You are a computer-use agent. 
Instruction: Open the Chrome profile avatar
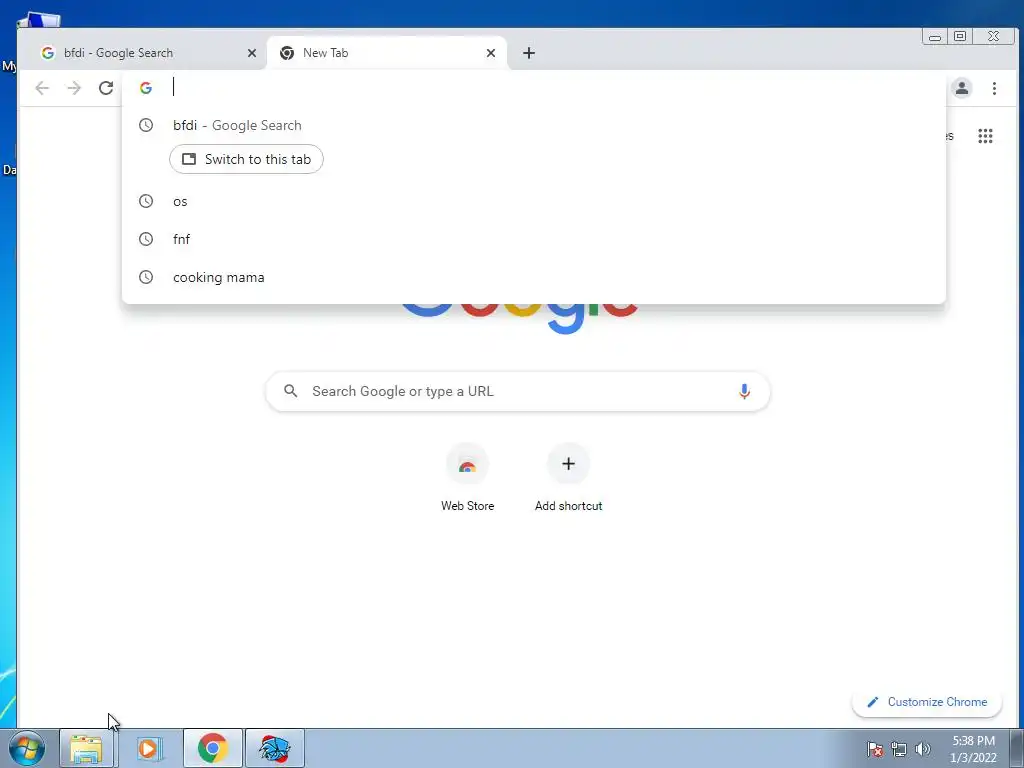click(x=962, y=88)
